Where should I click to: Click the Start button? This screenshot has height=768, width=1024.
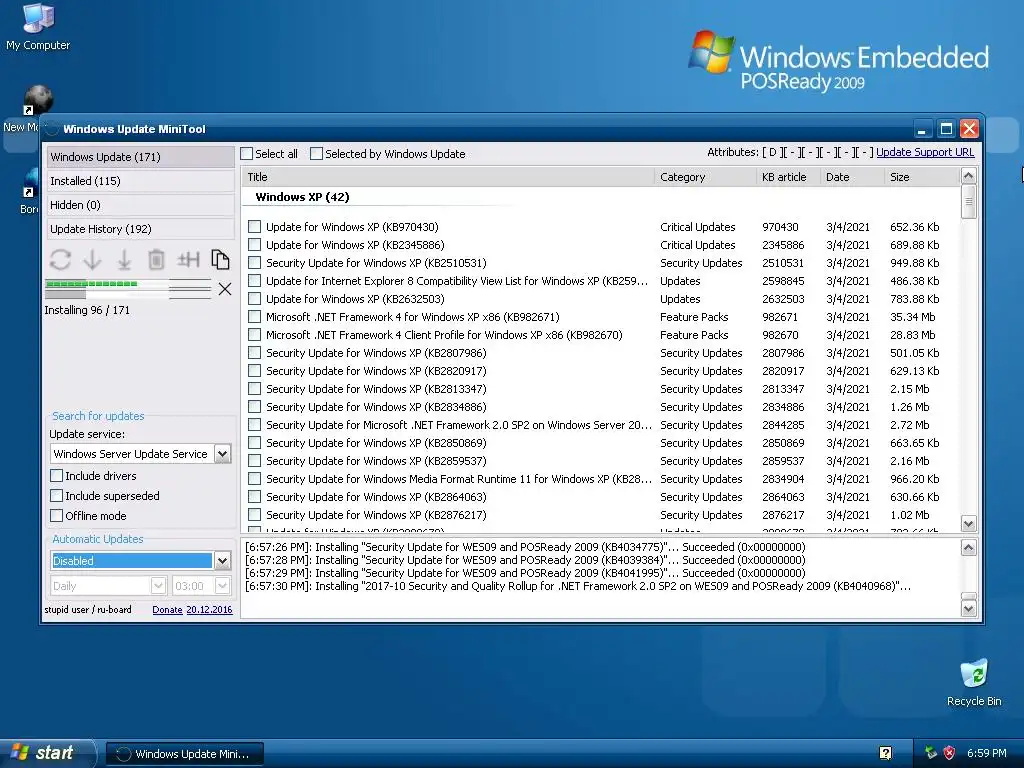[x=47, y=753]
